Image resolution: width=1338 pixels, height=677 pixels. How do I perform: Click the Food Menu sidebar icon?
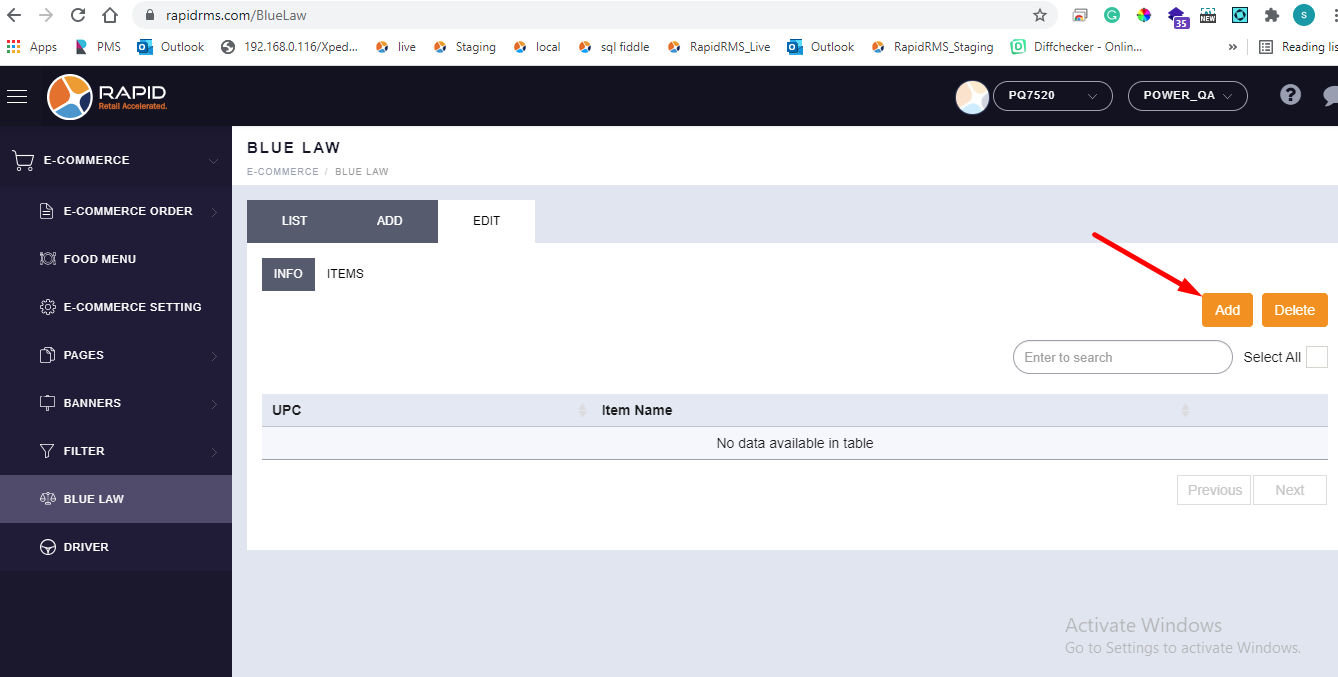tap(47, 259)
